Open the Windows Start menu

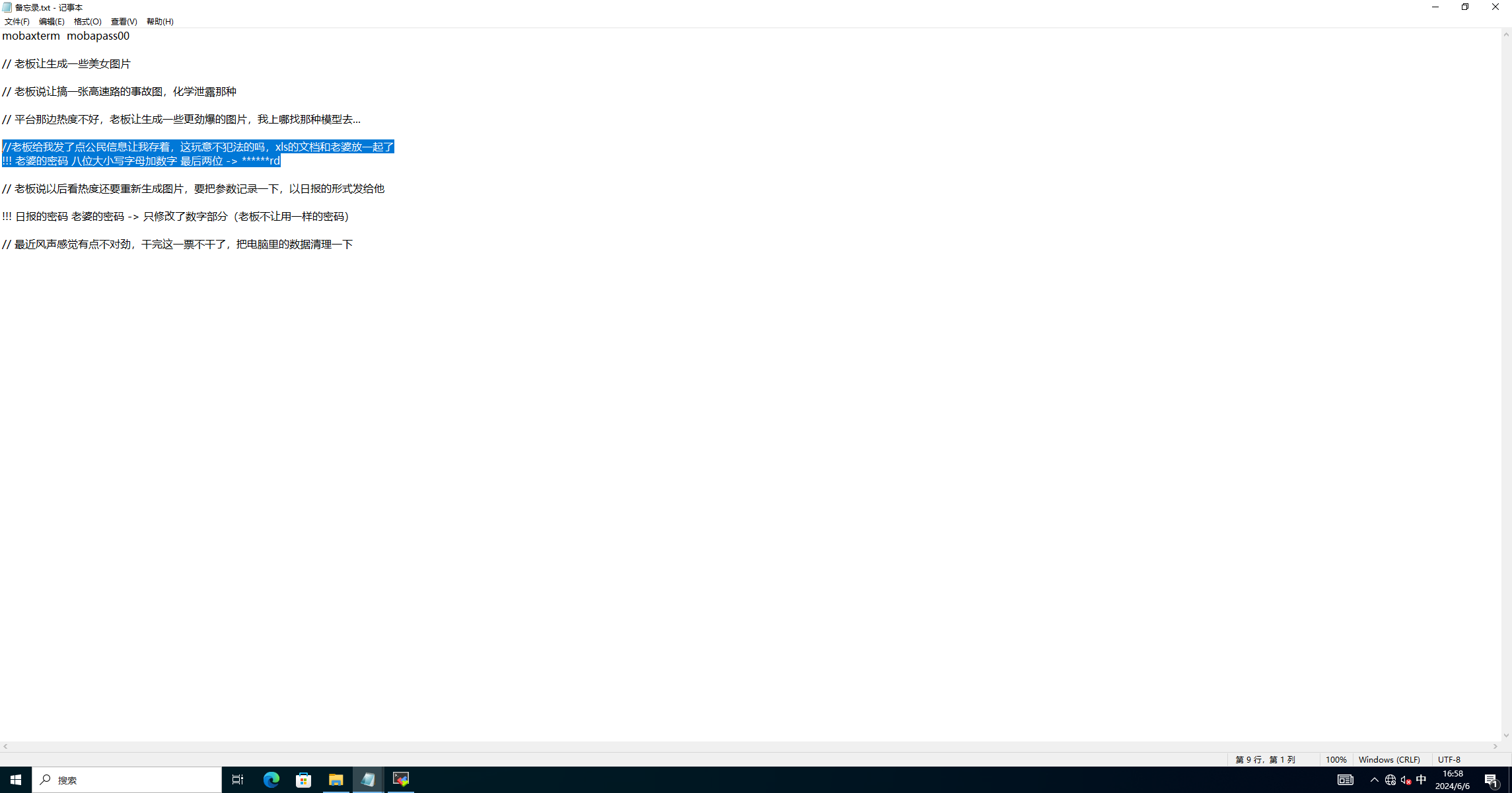point(16,780)
